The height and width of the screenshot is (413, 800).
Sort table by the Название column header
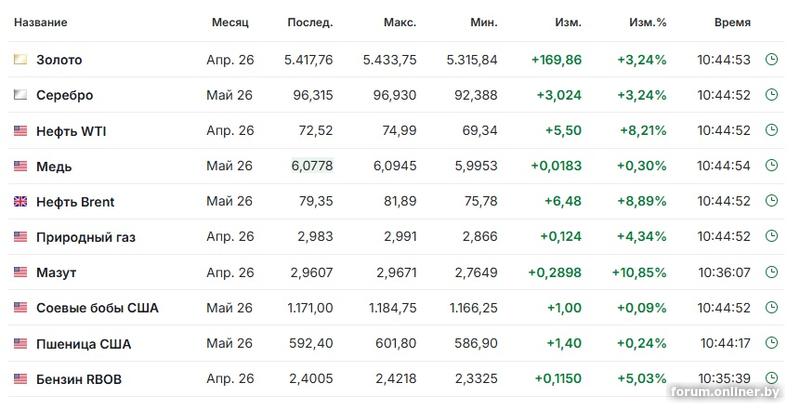click(42, 22)
